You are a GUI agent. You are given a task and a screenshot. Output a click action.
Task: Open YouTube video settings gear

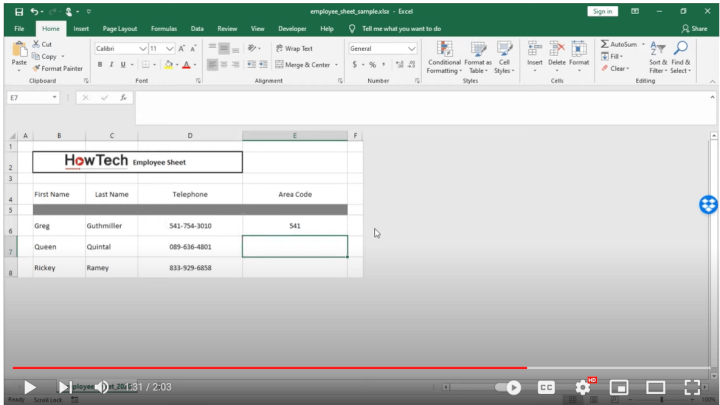[x=583, y=387]
